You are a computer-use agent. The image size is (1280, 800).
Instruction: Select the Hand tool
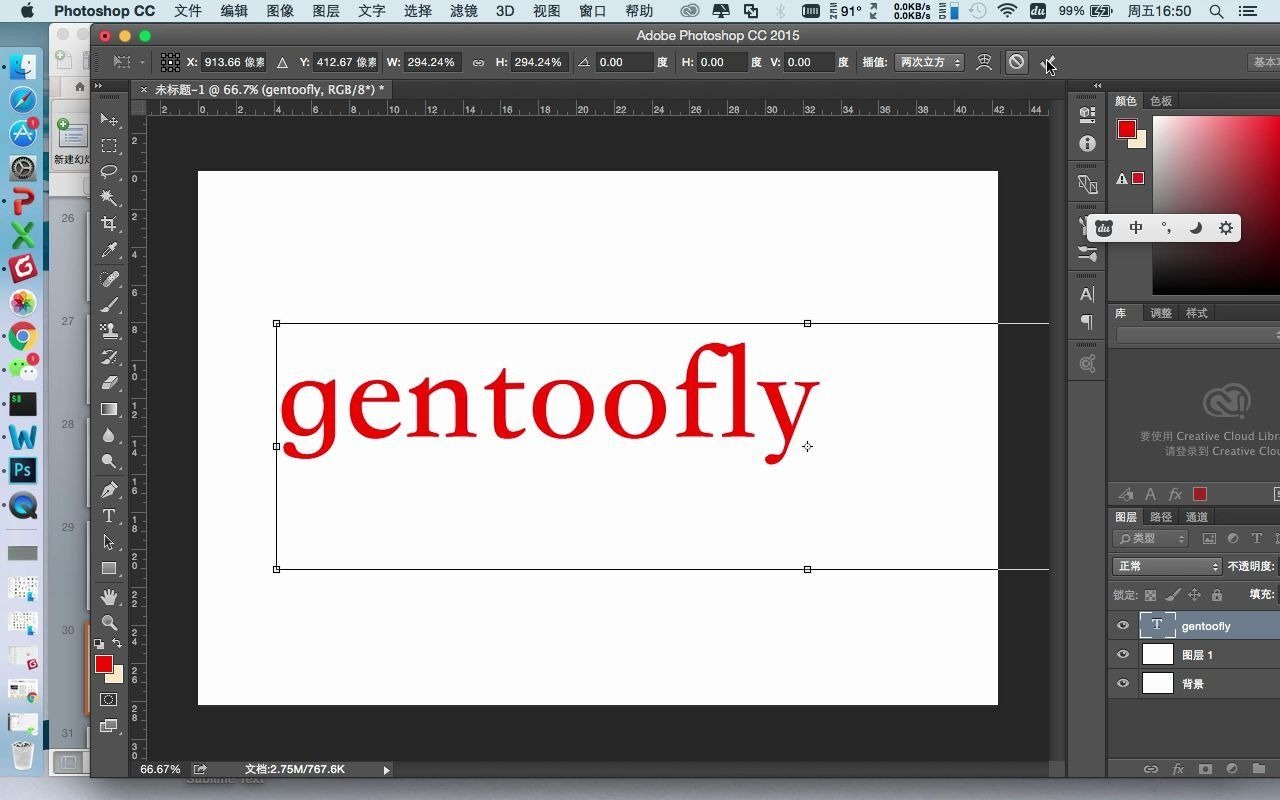(110, 595)
